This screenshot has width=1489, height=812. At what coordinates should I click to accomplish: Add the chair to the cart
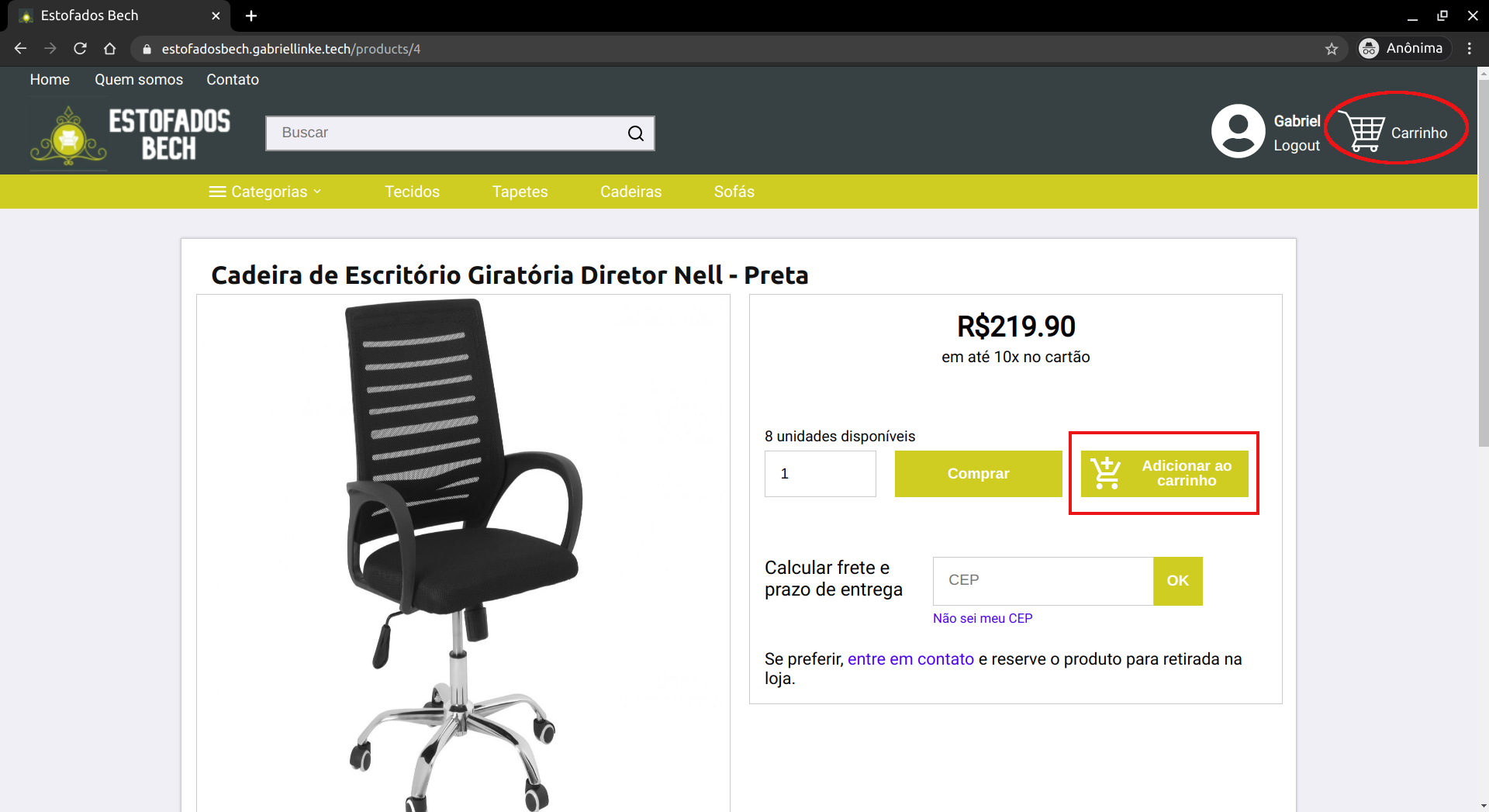[1164, 474]
